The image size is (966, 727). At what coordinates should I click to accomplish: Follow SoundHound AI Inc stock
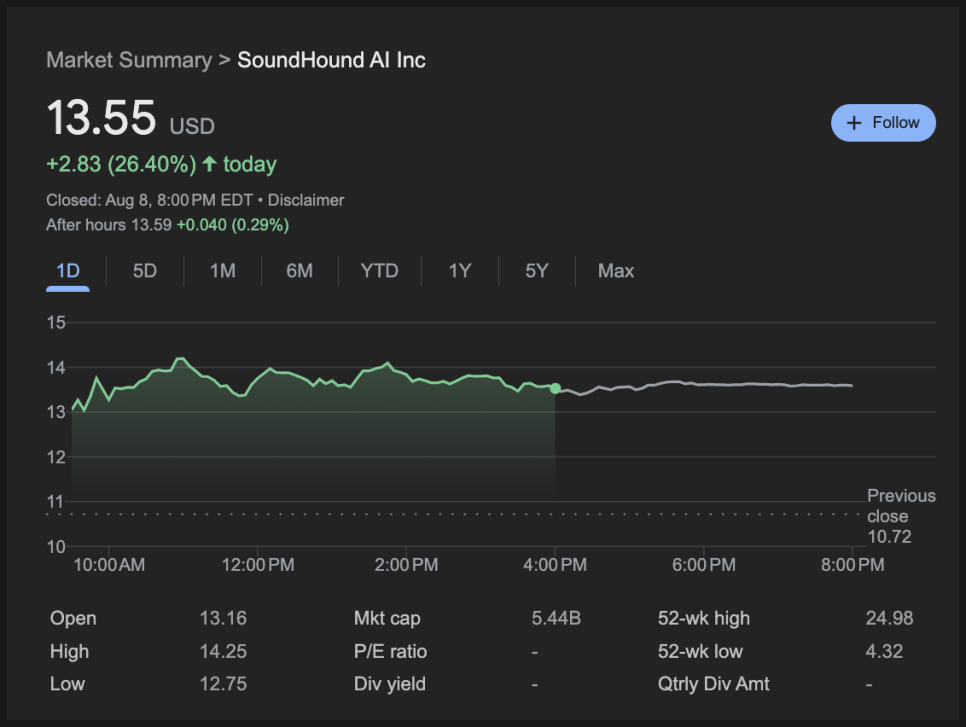click(883, 123)
